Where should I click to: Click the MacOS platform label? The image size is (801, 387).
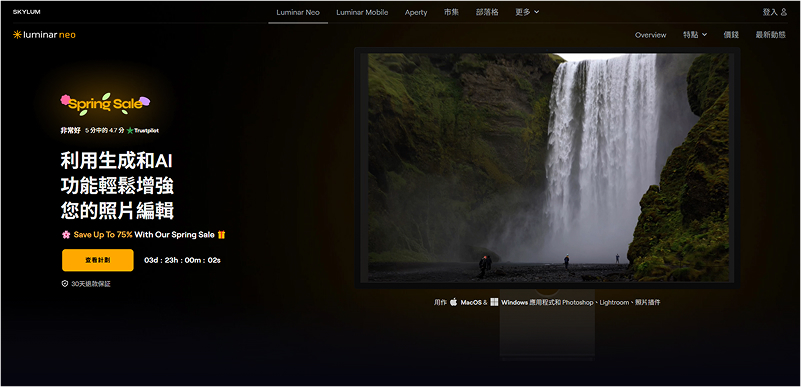(470, 302)
